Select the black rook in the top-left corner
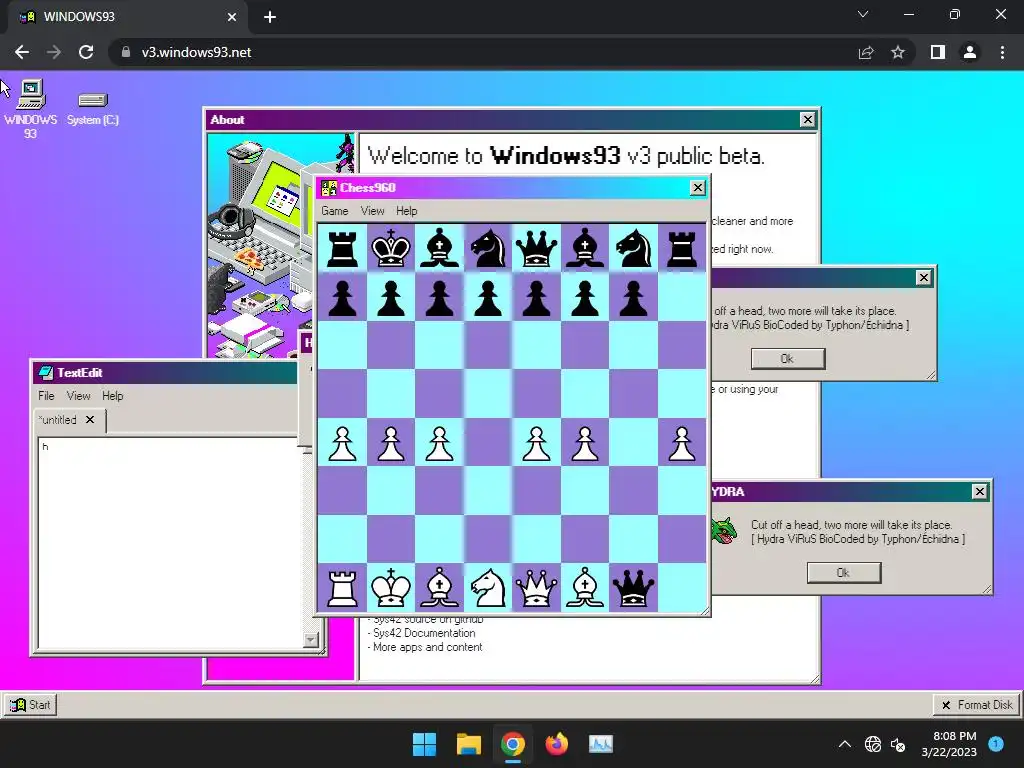 click(342, 249)
